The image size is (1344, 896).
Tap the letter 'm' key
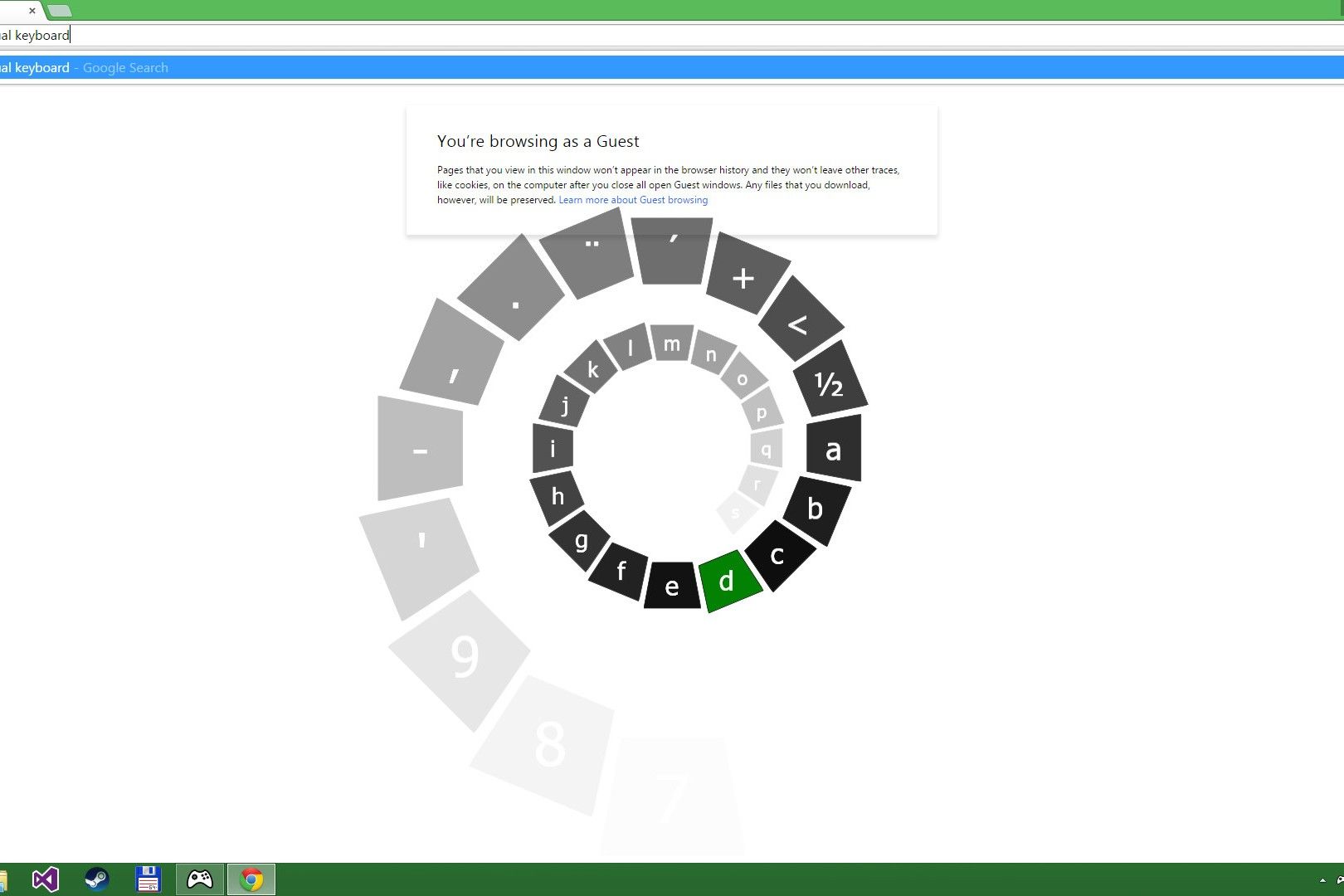672,343
